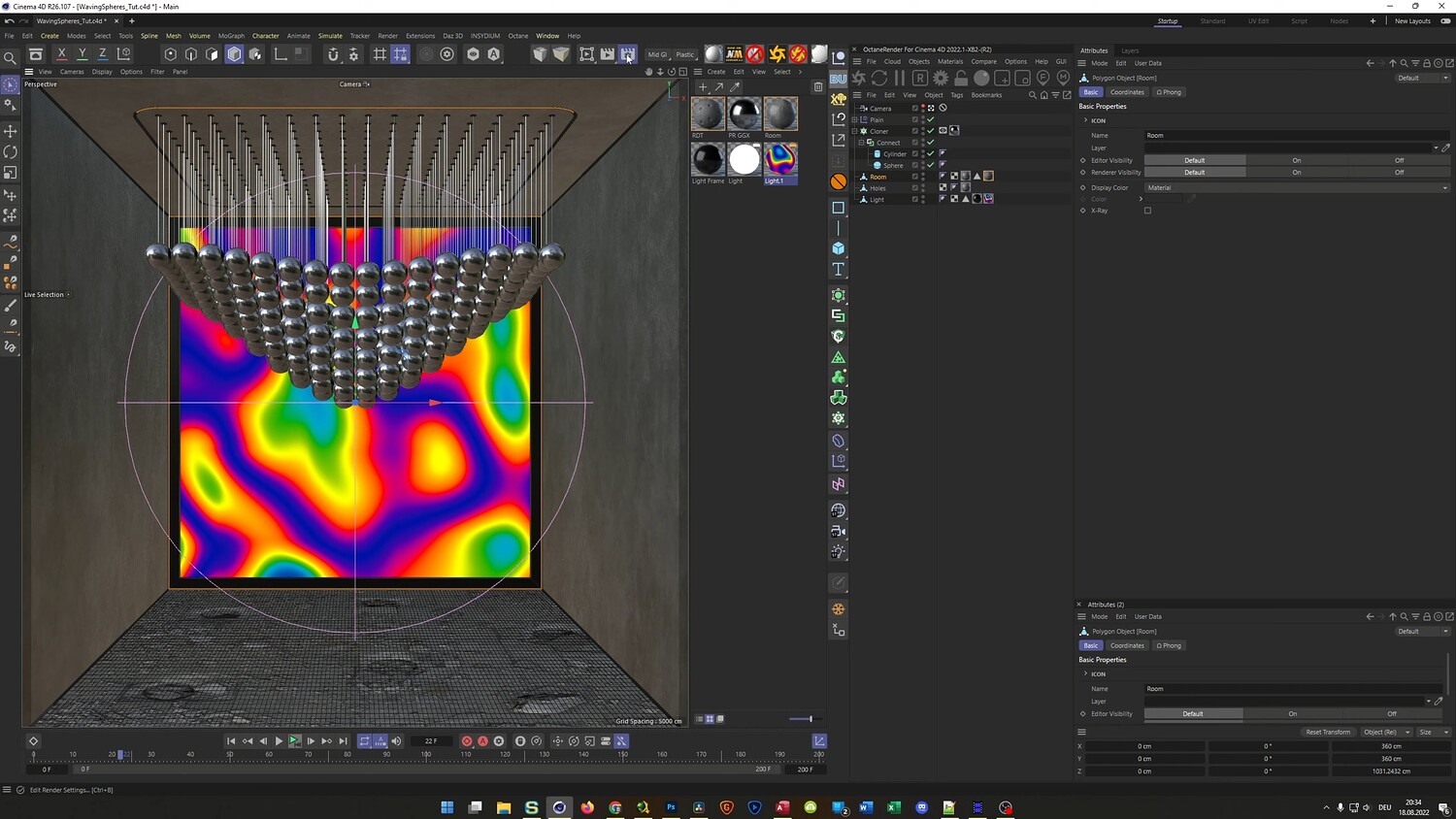Open the Simulate menu
Screen dimensions: 1456x819
[x=330, y=36]
